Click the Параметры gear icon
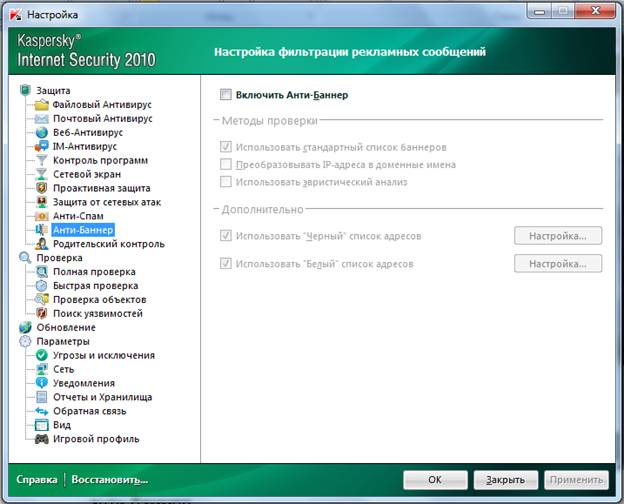Viewport: 624px width, 504px height. (25, 342)
